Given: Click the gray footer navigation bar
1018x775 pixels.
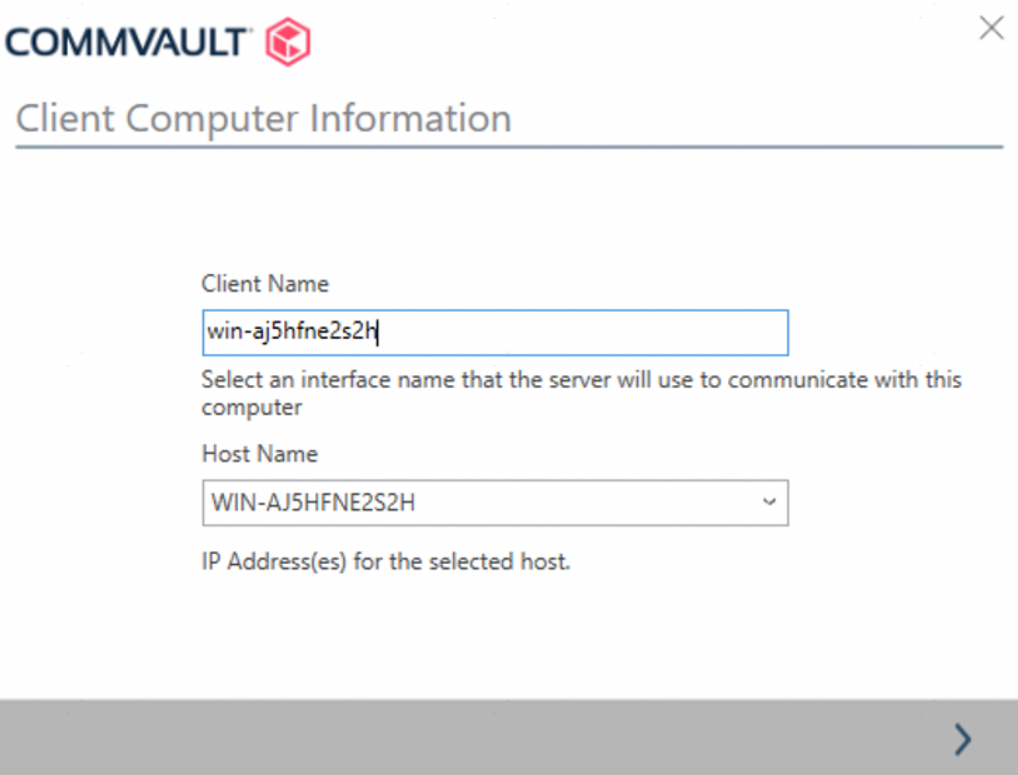Looking at the screenshot, I should click(x=509, y=737).
